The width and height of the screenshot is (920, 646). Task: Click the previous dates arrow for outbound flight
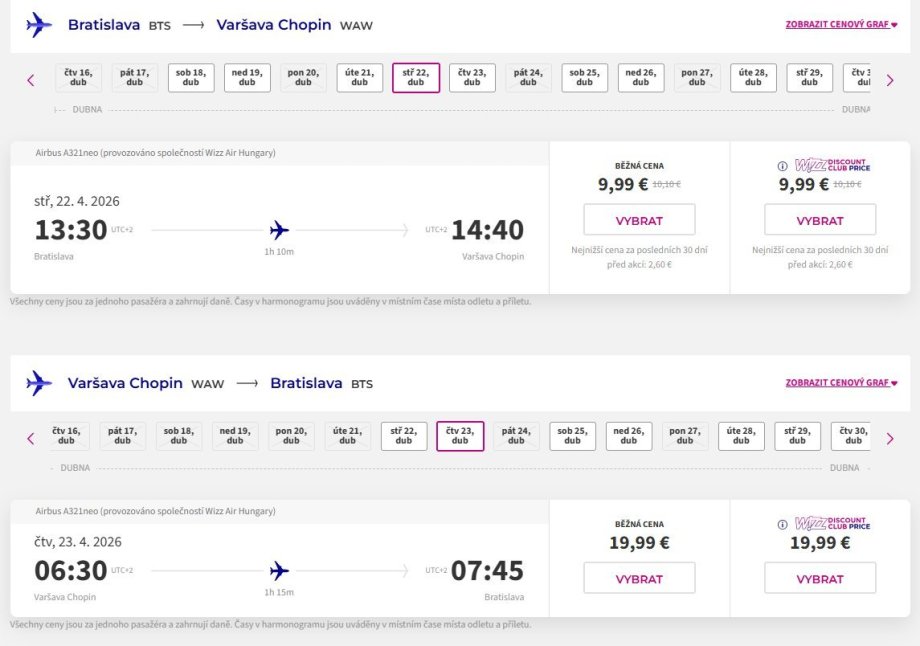(x=31, y=80)
